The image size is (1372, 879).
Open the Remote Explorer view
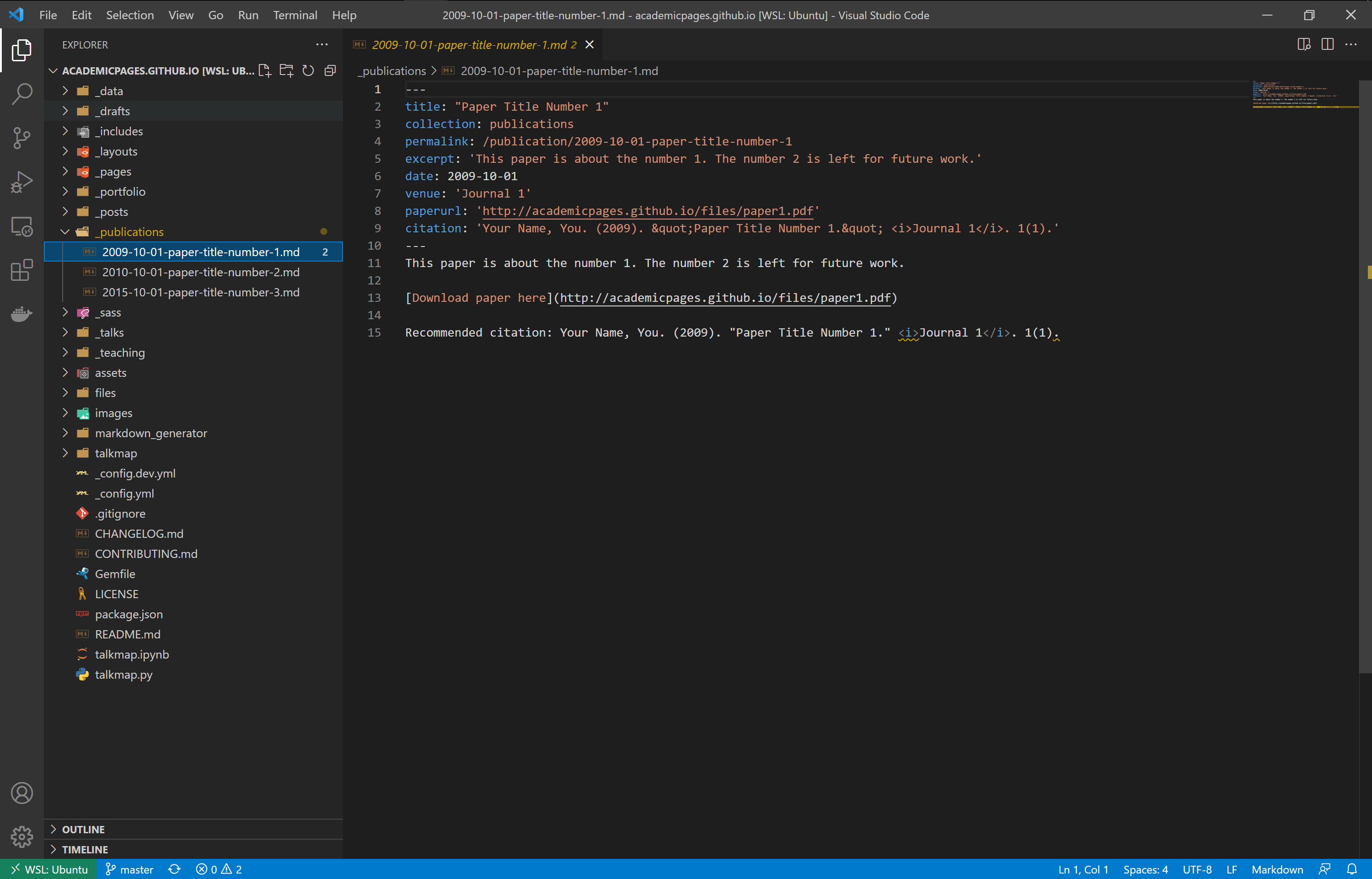click(x=21, y=226)
